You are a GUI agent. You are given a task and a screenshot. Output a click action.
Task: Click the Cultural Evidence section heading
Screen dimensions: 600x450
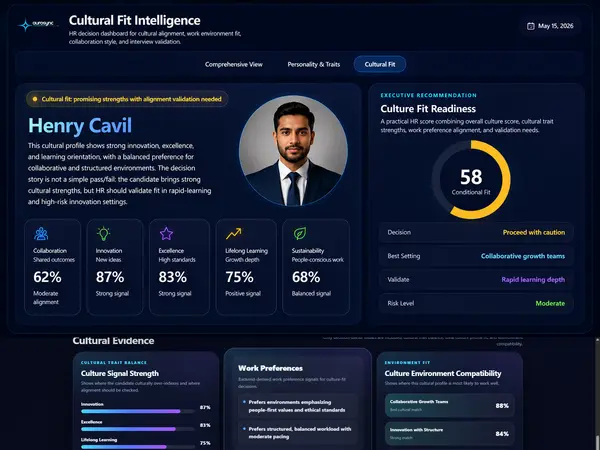113,341
